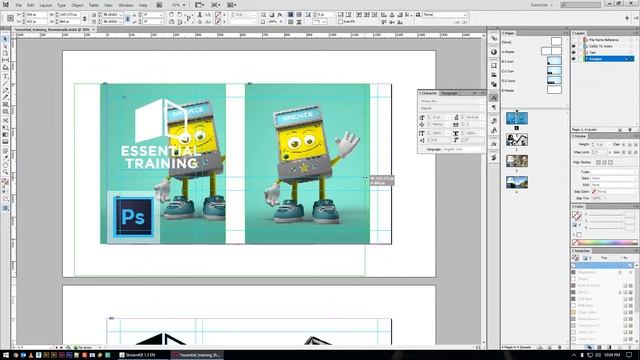Toggle visibility of Text layer
The image size is (640, 360).
click(x=574, y=52)
